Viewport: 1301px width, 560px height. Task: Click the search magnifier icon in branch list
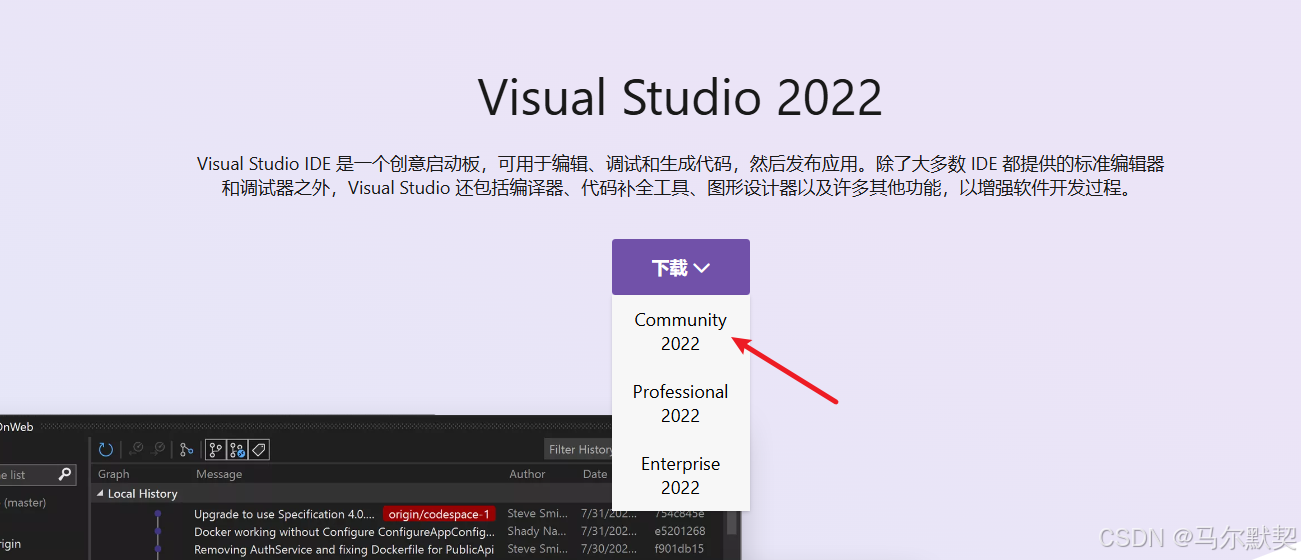65,474
